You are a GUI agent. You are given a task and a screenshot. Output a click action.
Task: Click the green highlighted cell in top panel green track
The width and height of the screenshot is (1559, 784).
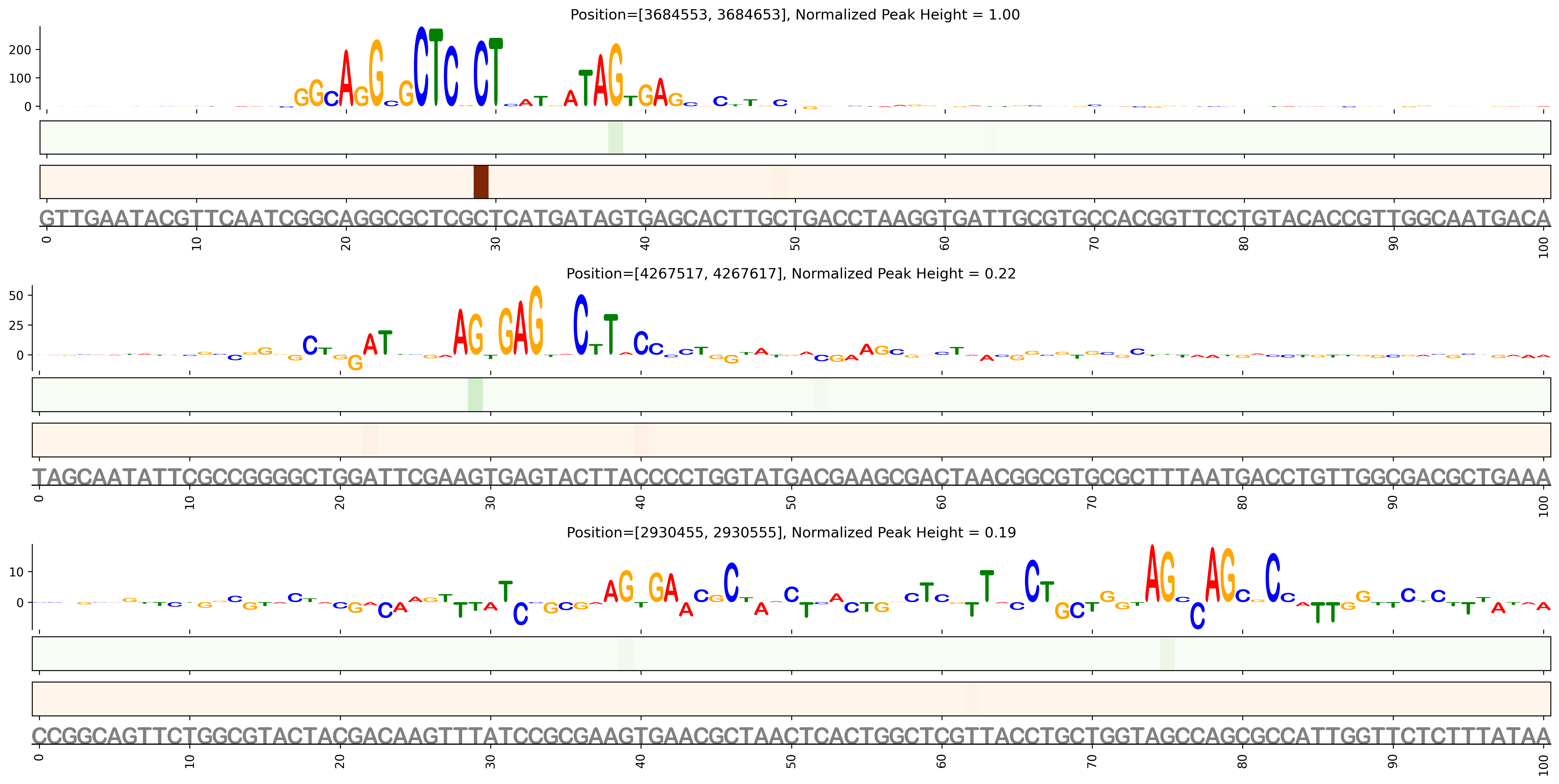[x=615, y=137]
